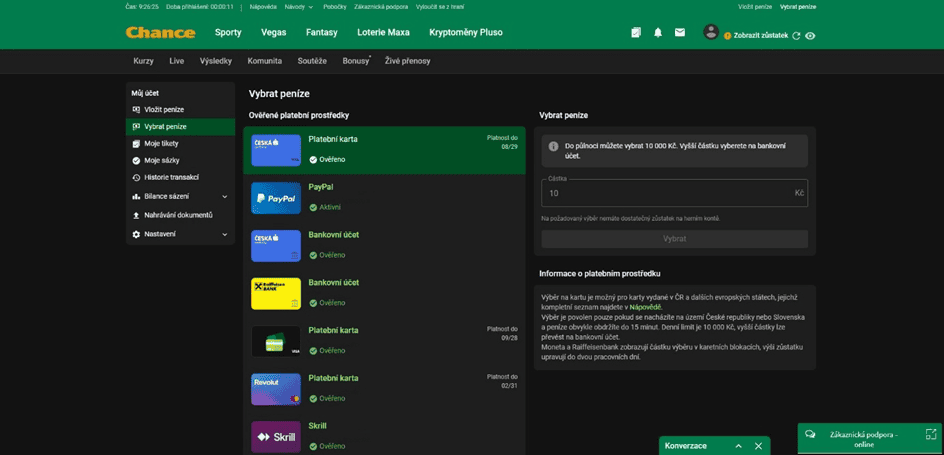Open the Návody dropdown in top bar

299,7
